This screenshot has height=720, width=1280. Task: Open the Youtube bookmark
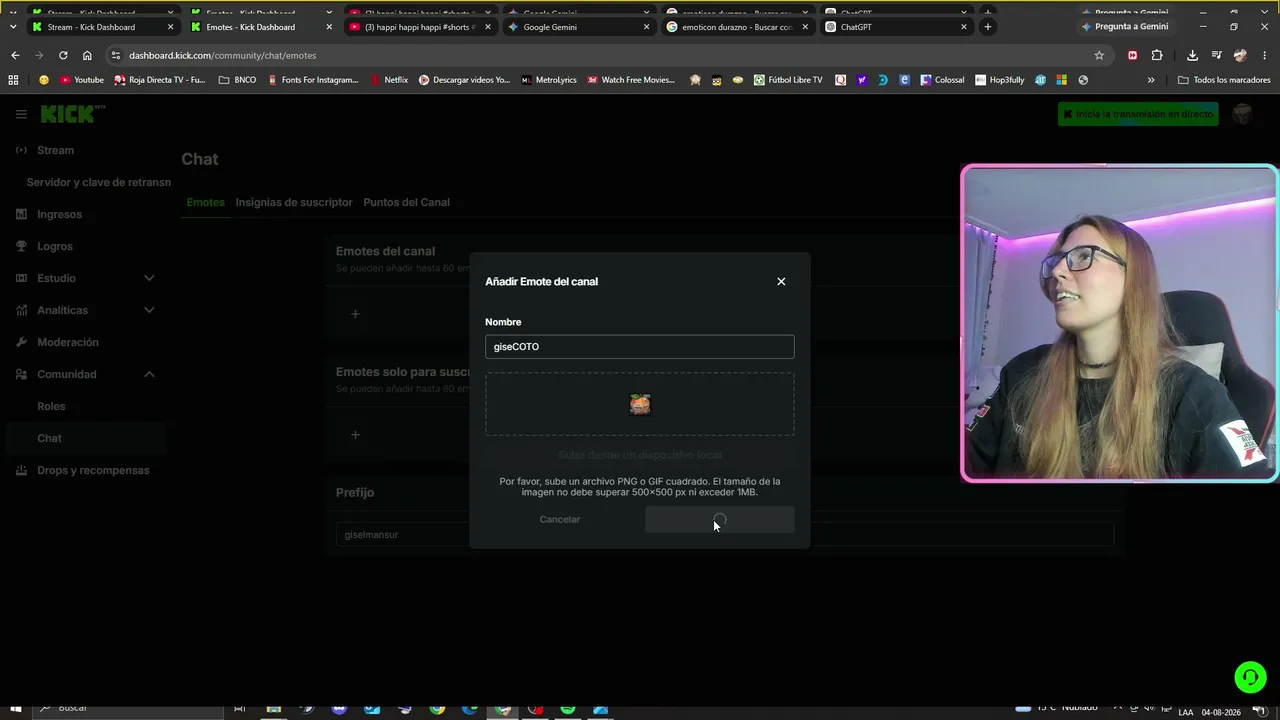click(82, 80)
